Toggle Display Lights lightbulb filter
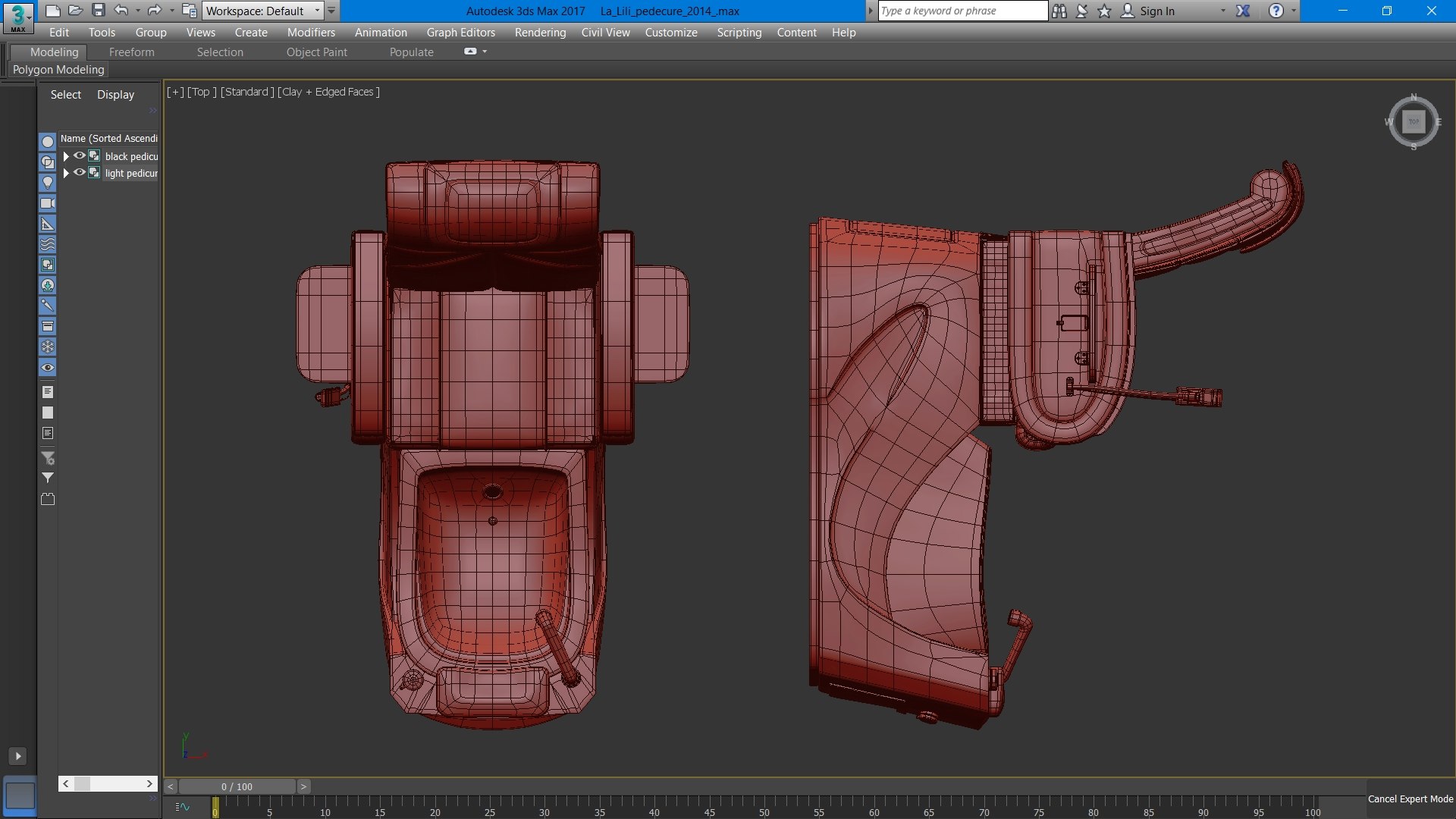Screen dimensions: 1456x819 tap(48, 183)
